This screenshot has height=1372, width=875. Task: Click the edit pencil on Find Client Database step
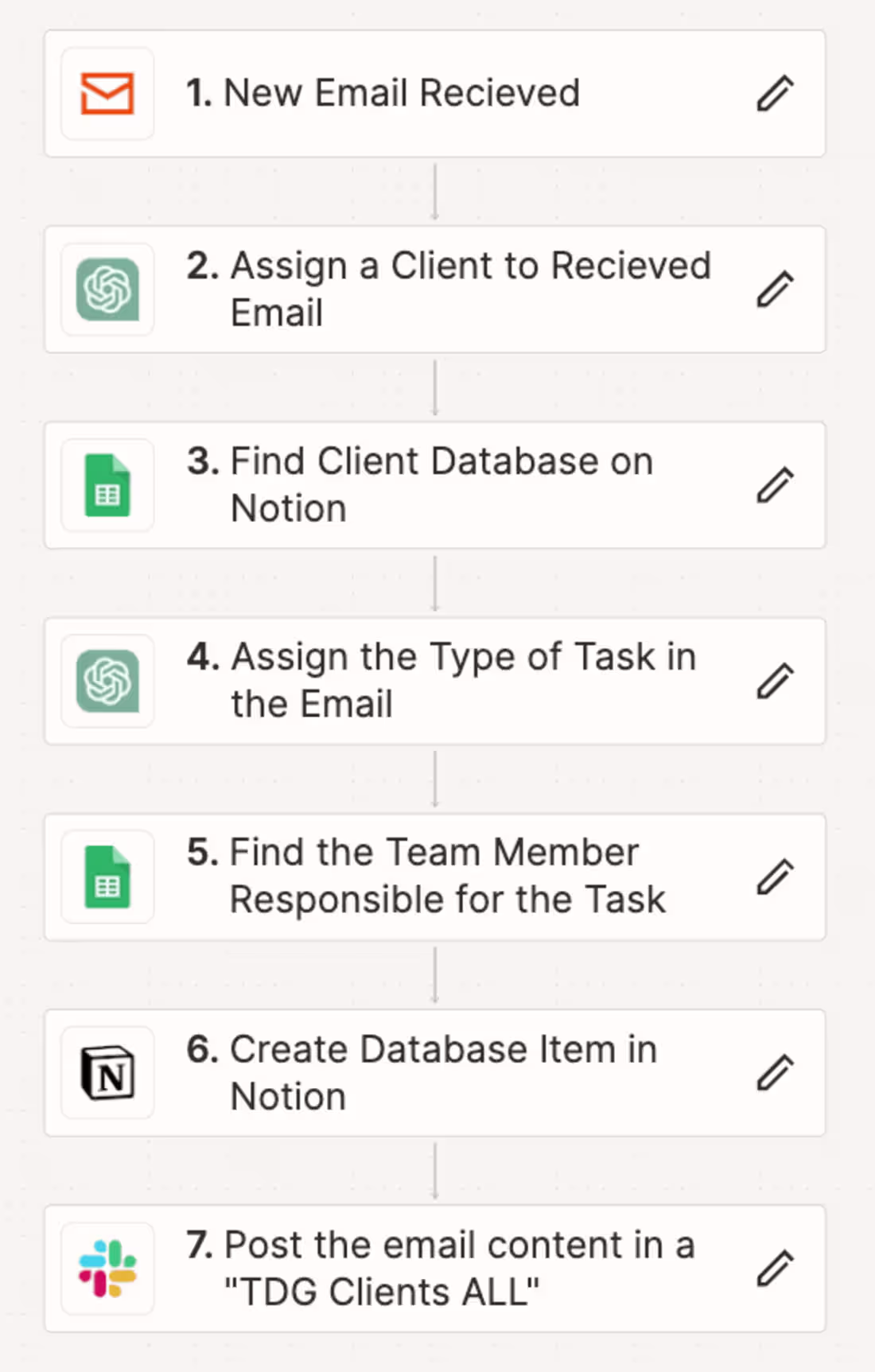tap(776, 485)
